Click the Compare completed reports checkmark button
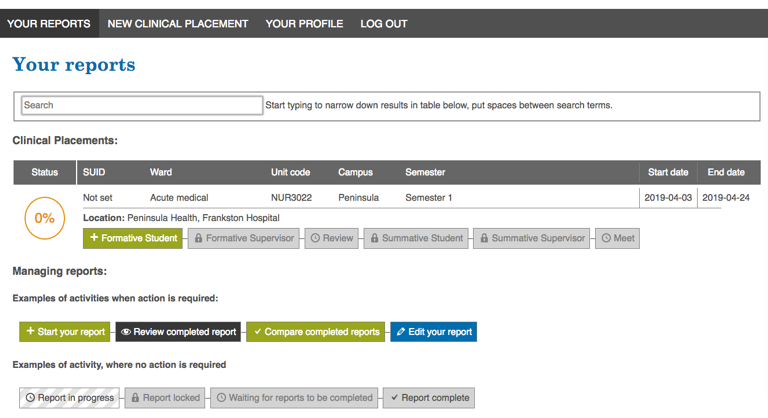Screen dimensions: 768x418 click(x=315, y=332)
